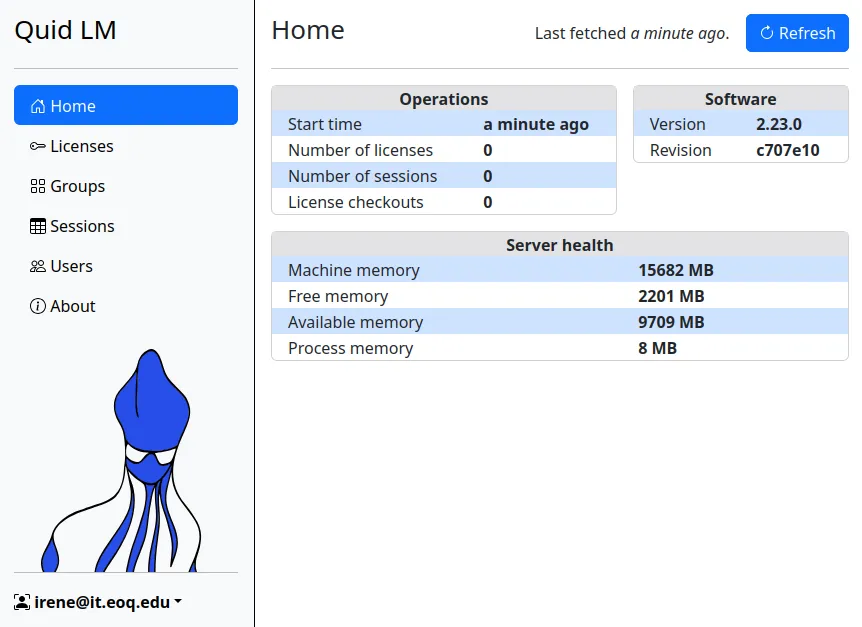Select the people icon beside Users
Screen dimensions: 862x627
[x=36, y=266]
